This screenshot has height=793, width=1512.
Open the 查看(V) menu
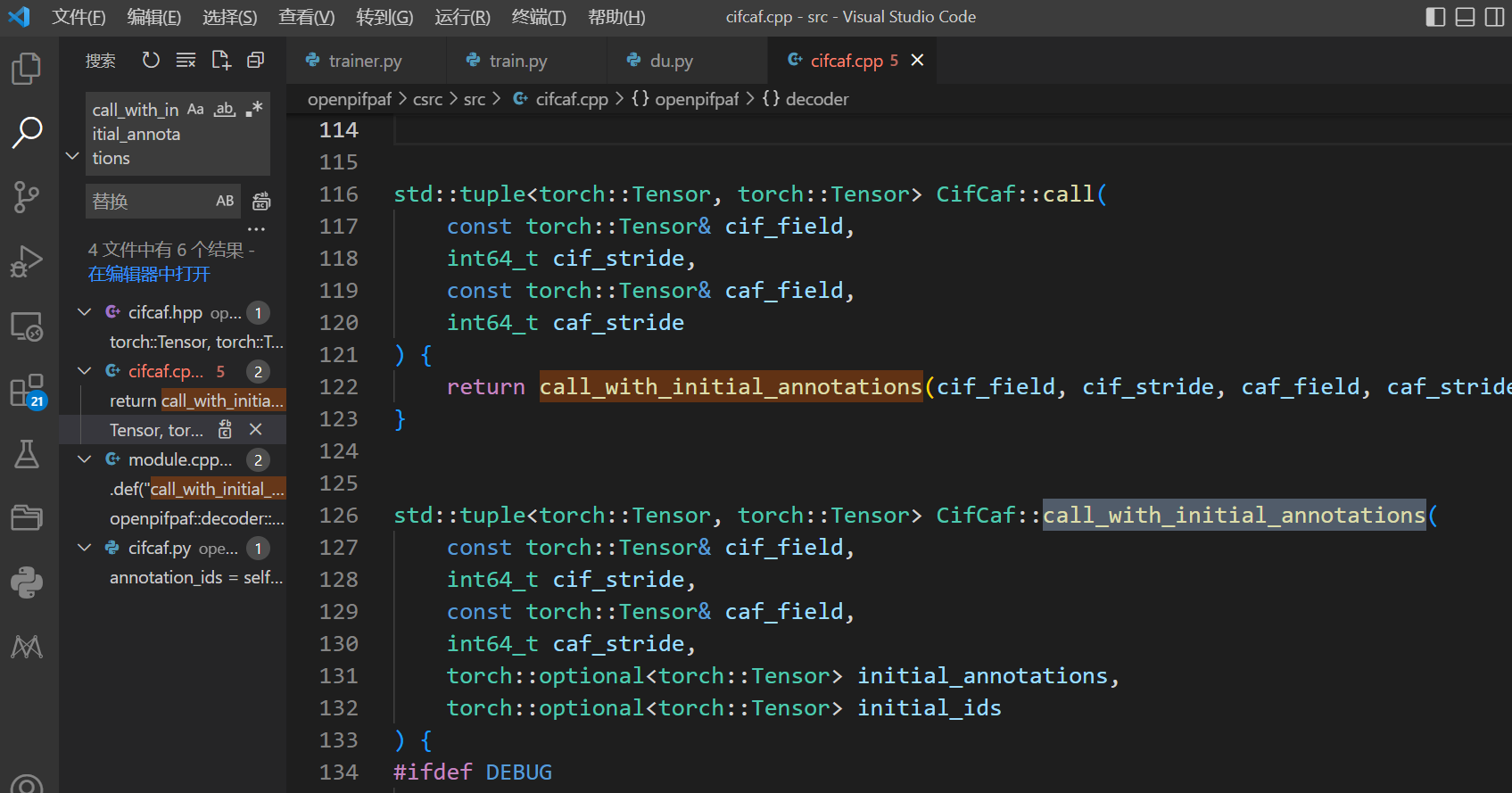coord(307,17)
